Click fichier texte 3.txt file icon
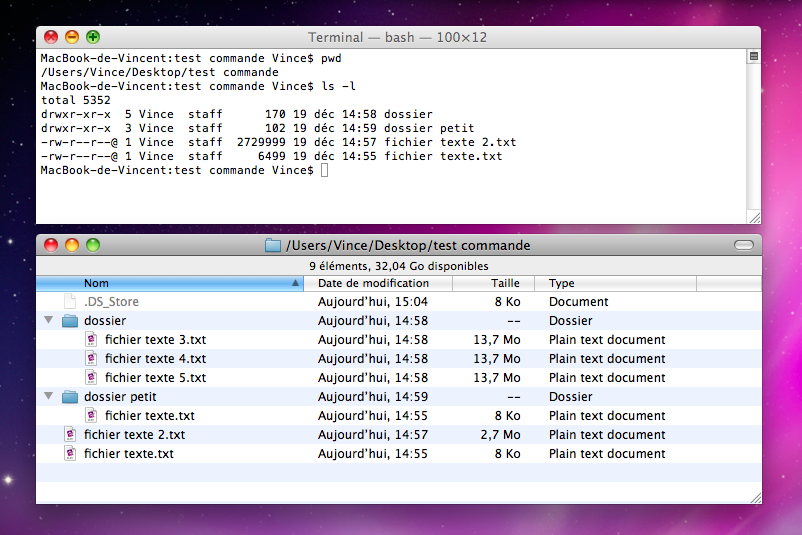The height and width of the screenshot is (535, 802). tap(91, 340)
